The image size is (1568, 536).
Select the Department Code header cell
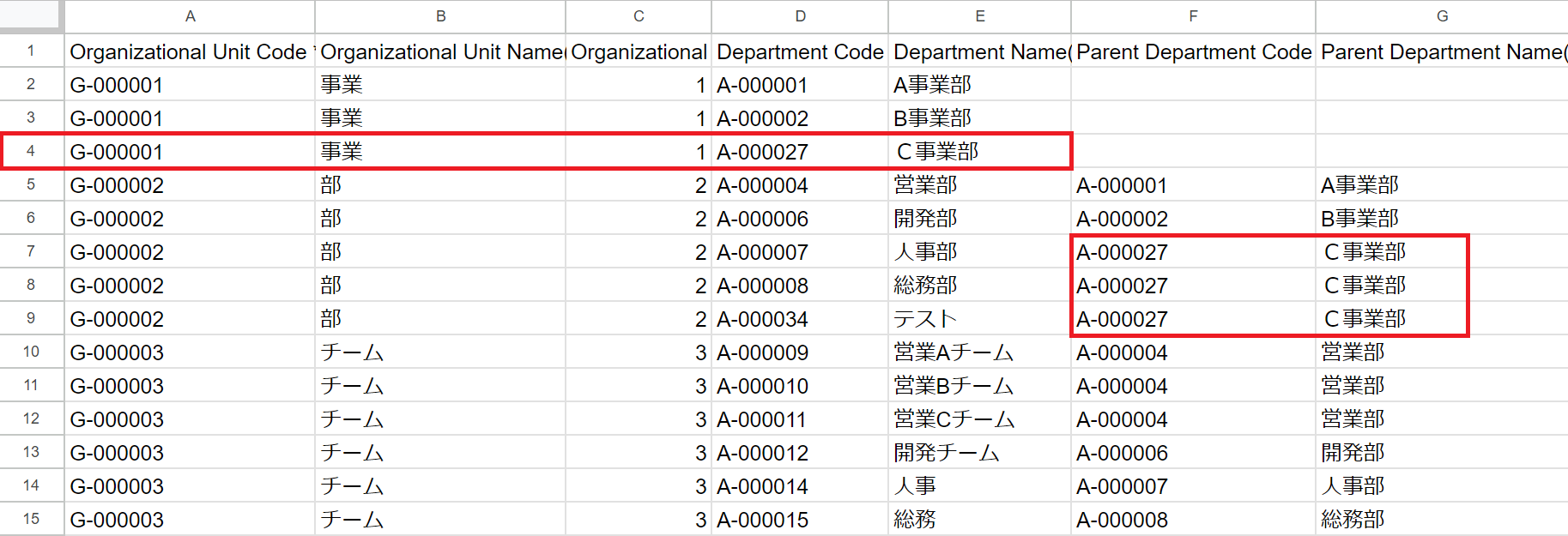click(x=800, y=52)
